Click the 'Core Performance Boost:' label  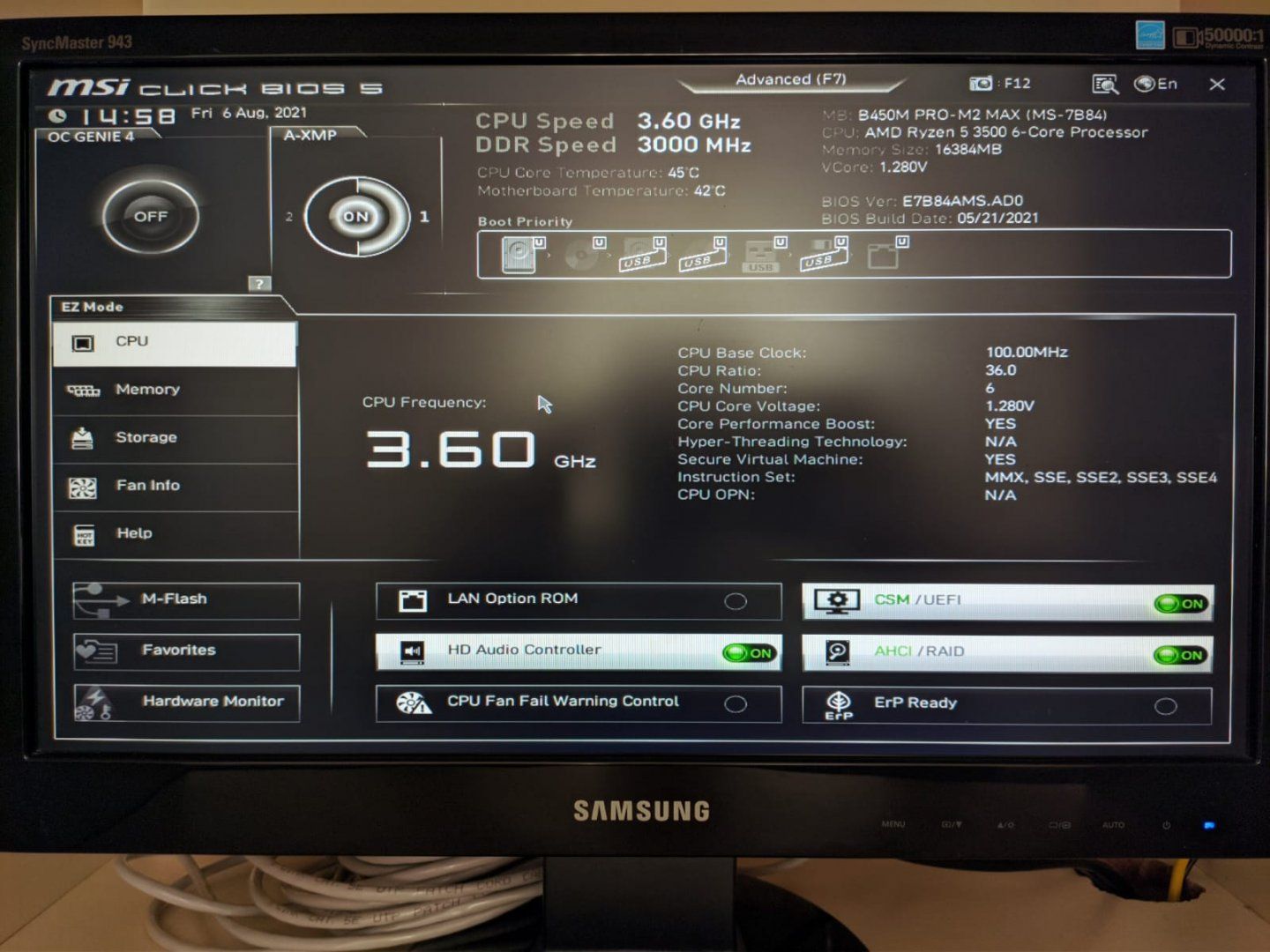pyautogui.click(x=776, y=424)
